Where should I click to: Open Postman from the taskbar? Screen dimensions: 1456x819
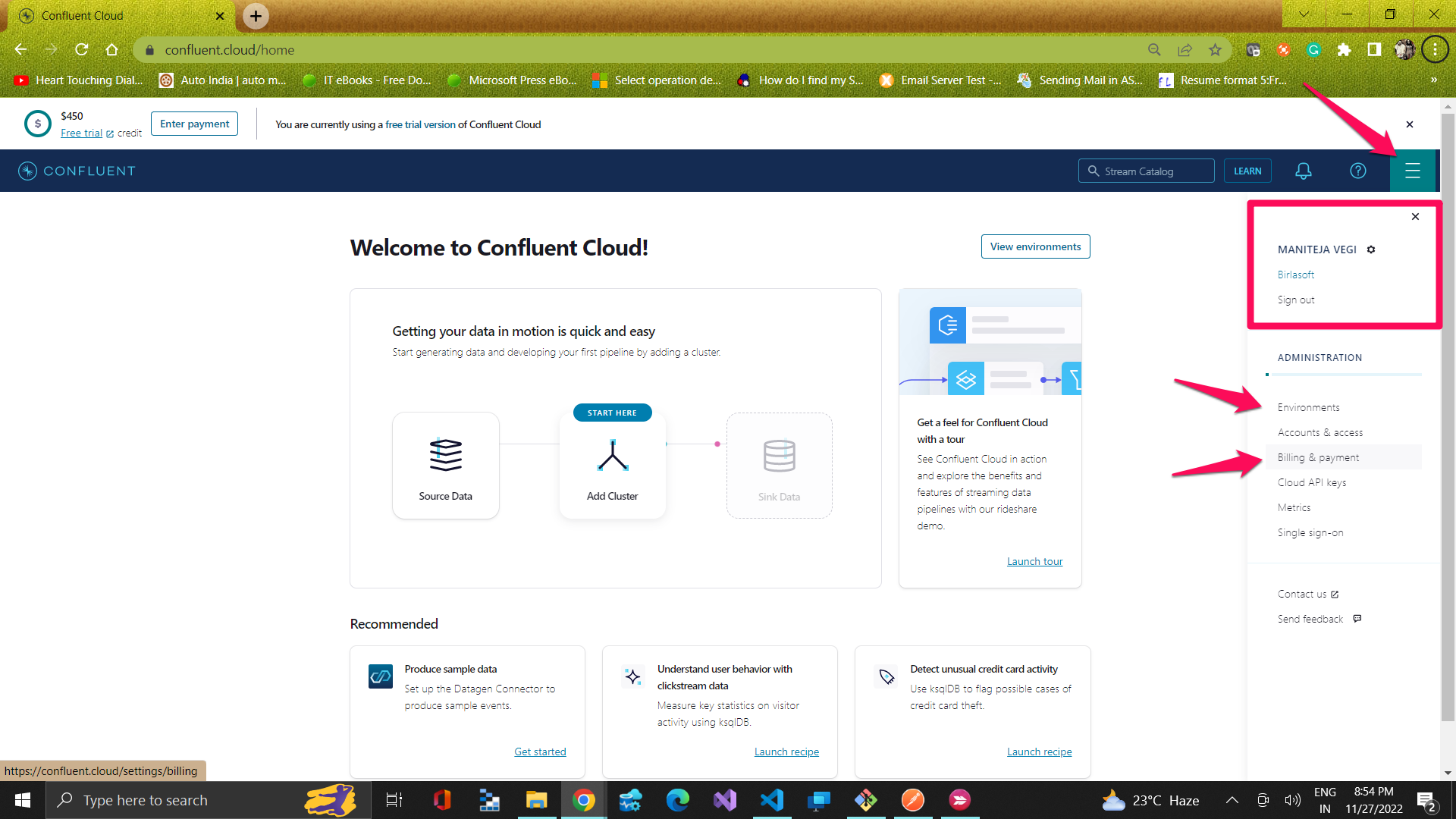click(x=913, y=799)
